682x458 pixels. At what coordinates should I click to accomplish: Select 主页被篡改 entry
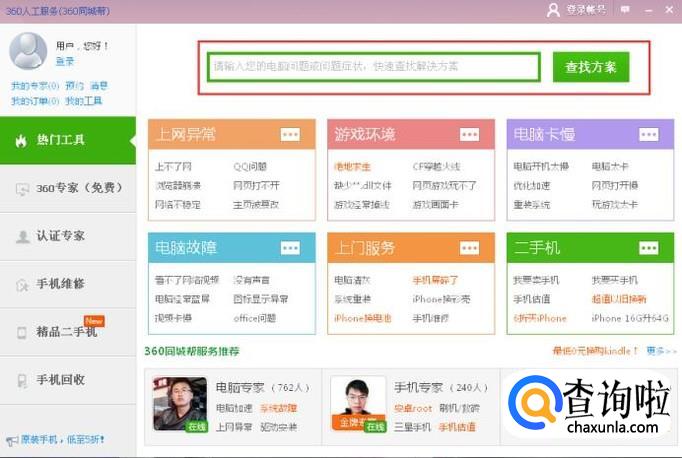256,205
